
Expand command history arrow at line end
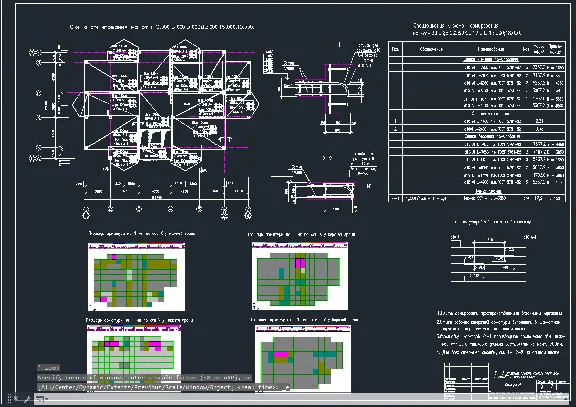coord(287,388)
